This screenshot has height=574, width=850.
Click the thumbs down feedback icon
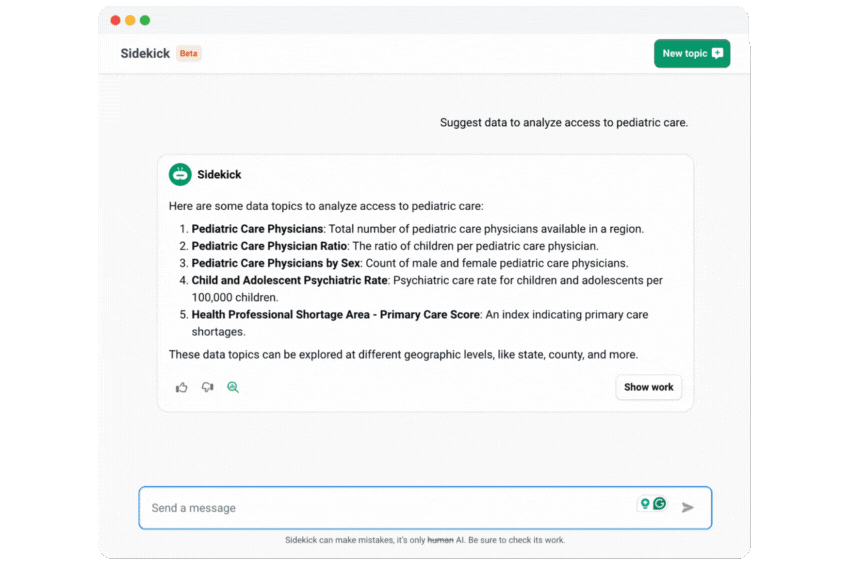(207, 387)
